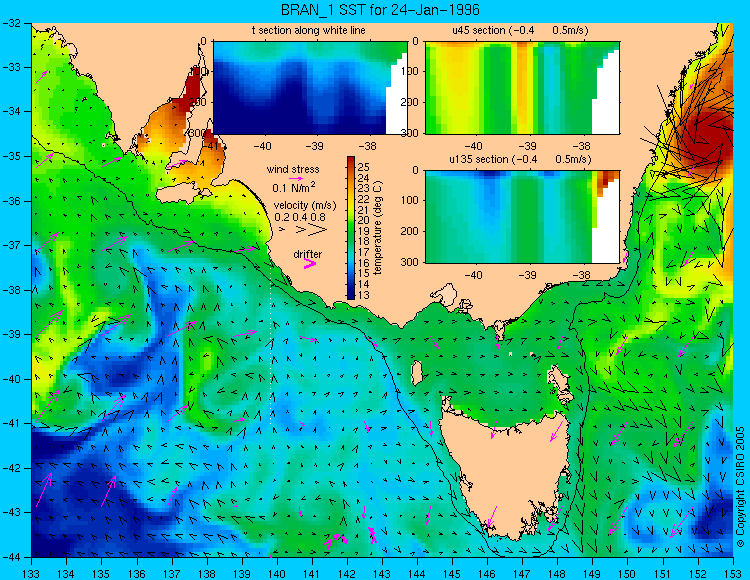The width and height of the screenshot is (750, 580).
Task: Click longitude label '144' on the bottom axis
Action: coord(417,574)
